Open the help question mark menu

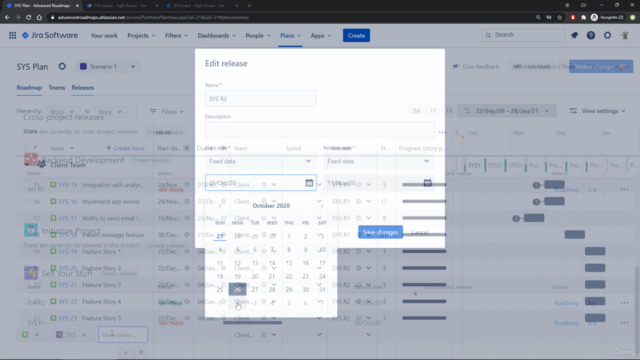(x=591, y=36)
